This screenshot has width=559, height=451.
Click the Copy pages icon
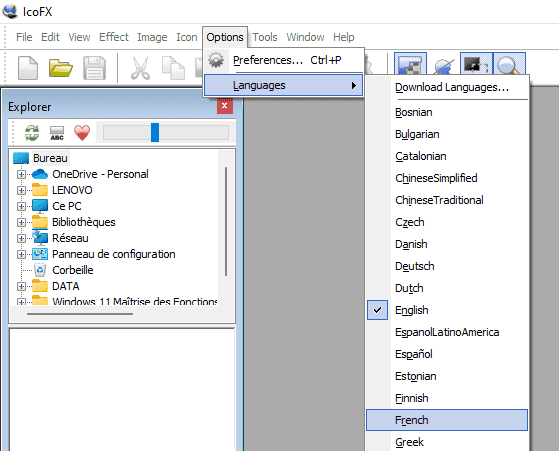173,68
